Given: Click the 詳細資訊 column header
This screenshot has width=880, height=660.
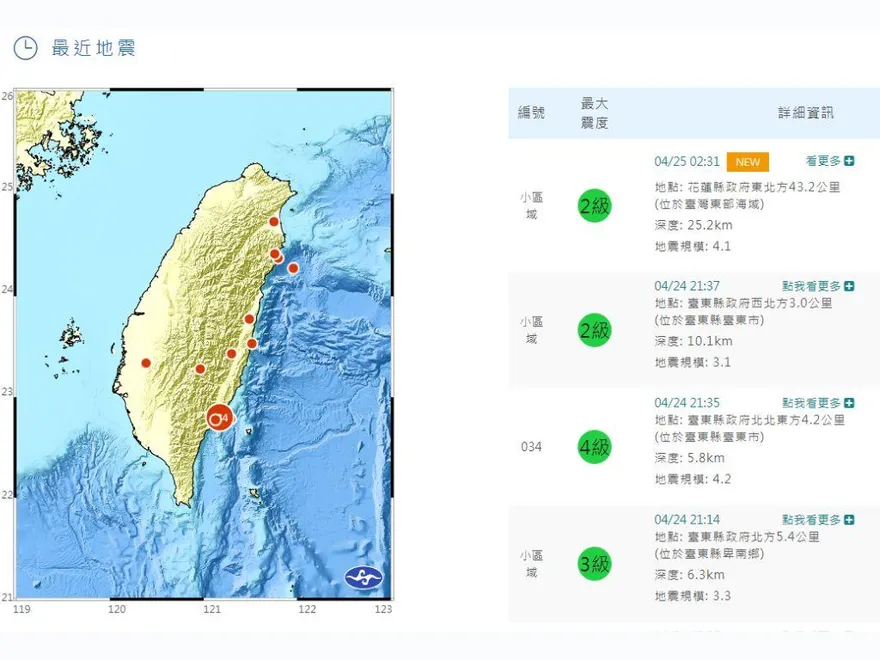Looking at the screenshot, I should (x=805, y=113).
